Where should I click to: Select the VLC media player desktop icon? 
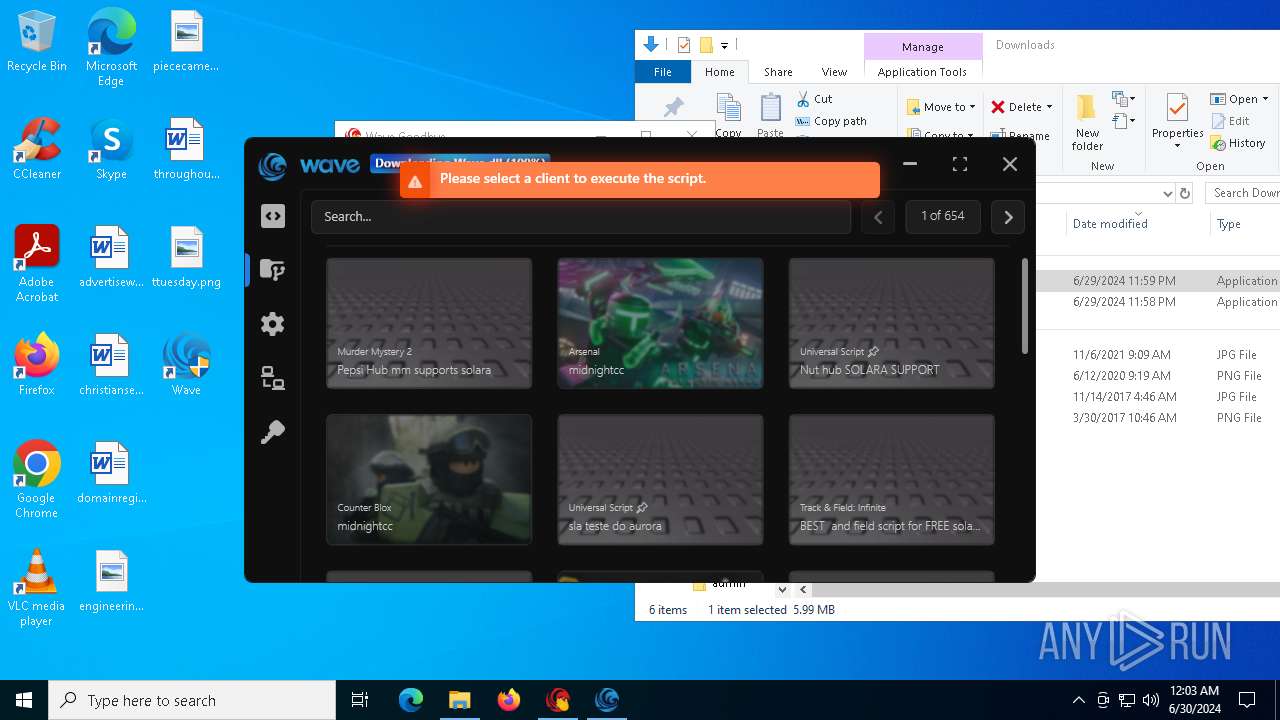pos(36,588)
